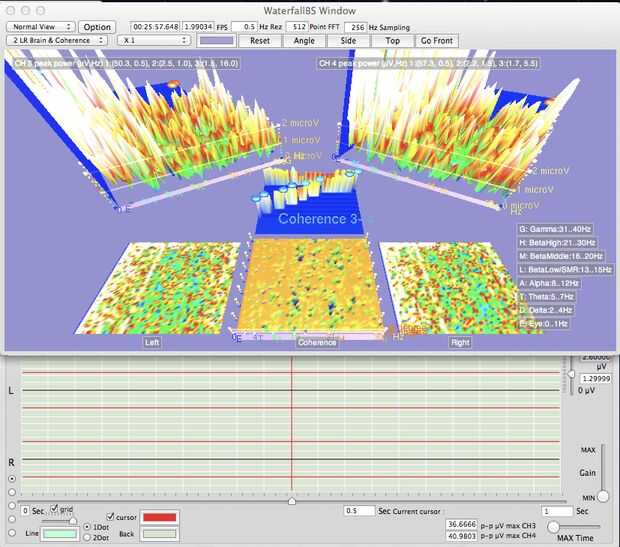Click the A: Alpha:8..12Hz band label
The image size is (620, 547).
[549, 283]
